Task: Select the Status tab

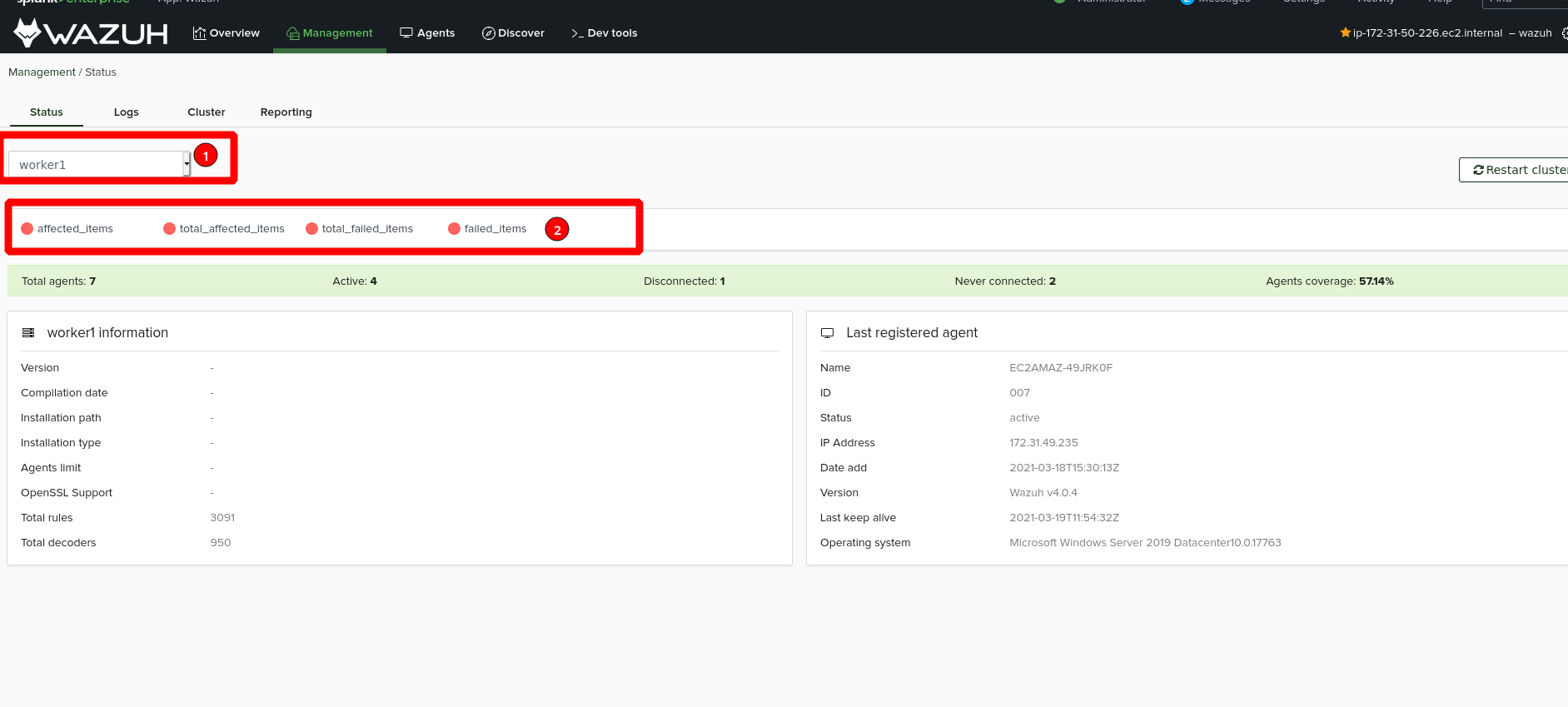Action: click(47, 112)
